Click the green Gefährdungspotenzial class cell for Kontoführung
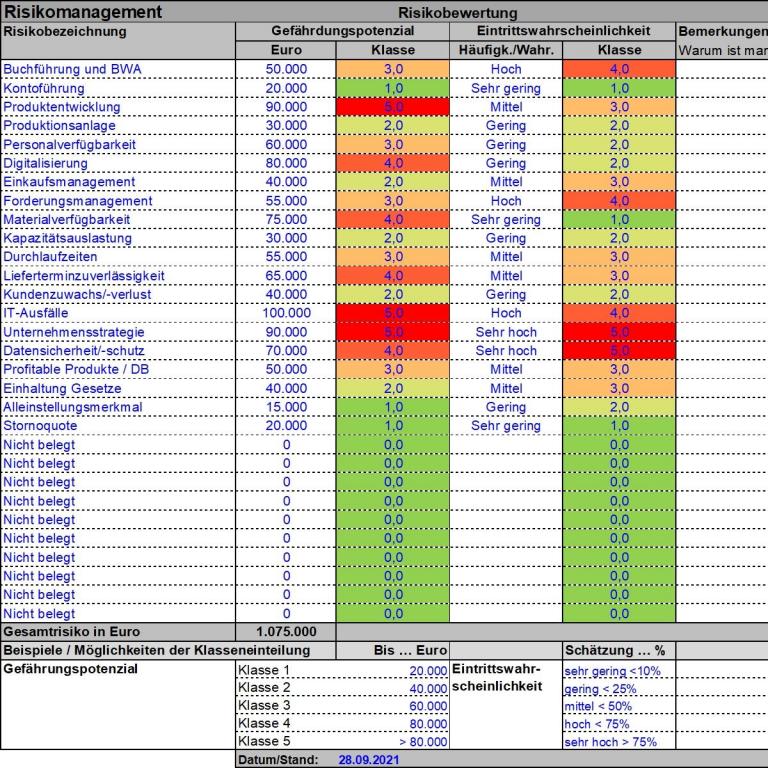The image size is (768, 768). pyautogui.click(x=393, y=88)
